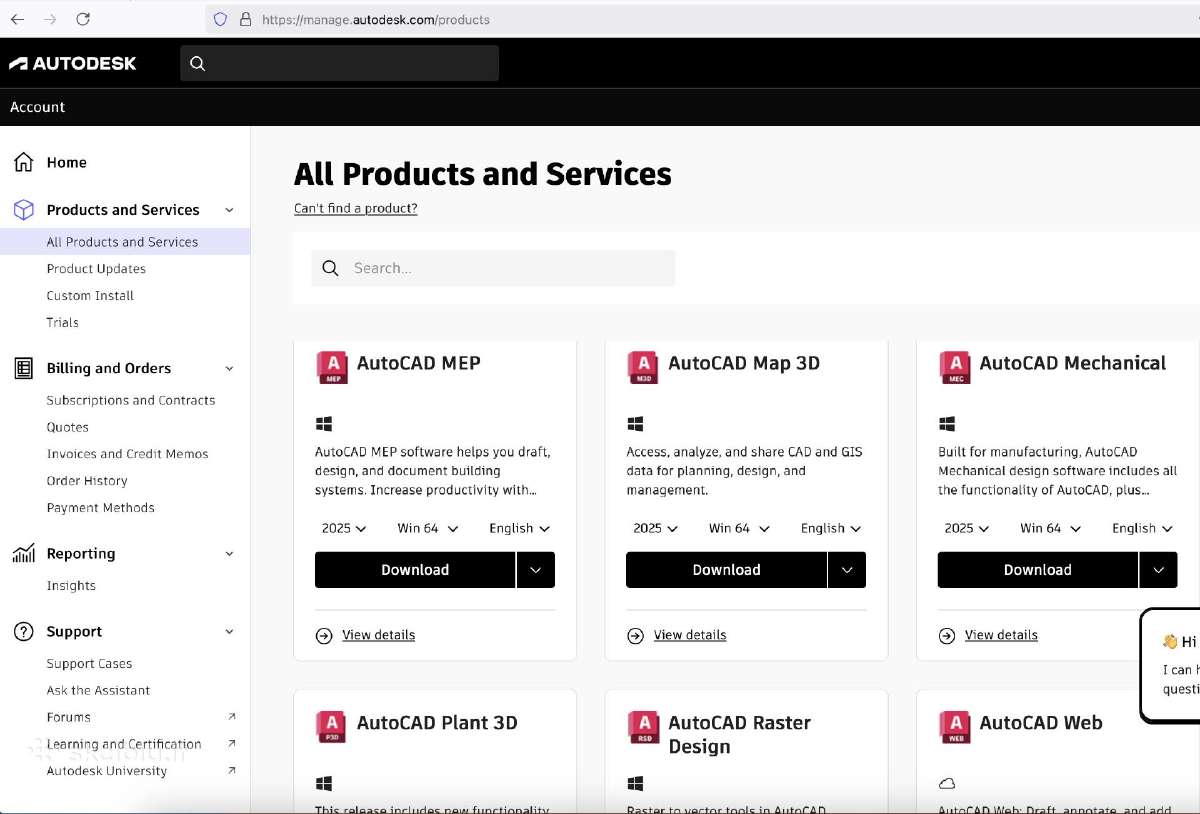Click the Billing and Orders icon
This screenshot has width=1200, height=814.
pos(24,368)
